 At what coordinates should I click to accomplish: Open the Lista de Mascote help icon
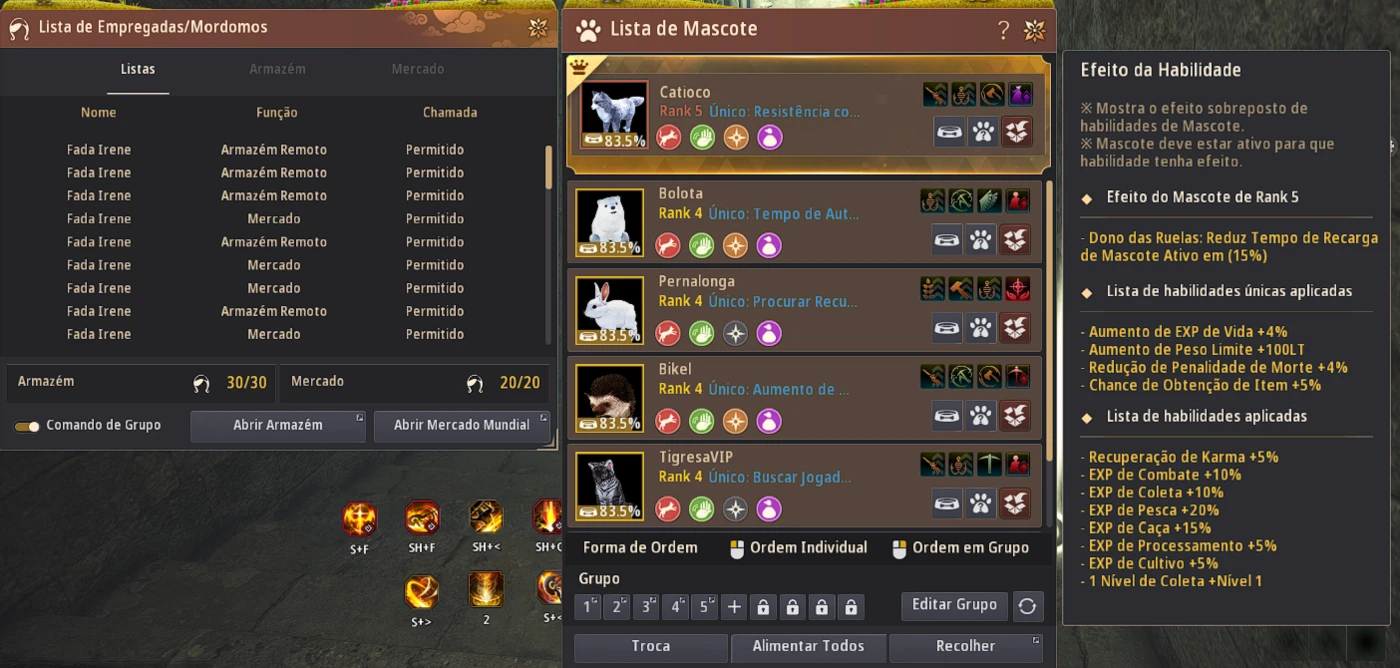[x=1003, y=30]
